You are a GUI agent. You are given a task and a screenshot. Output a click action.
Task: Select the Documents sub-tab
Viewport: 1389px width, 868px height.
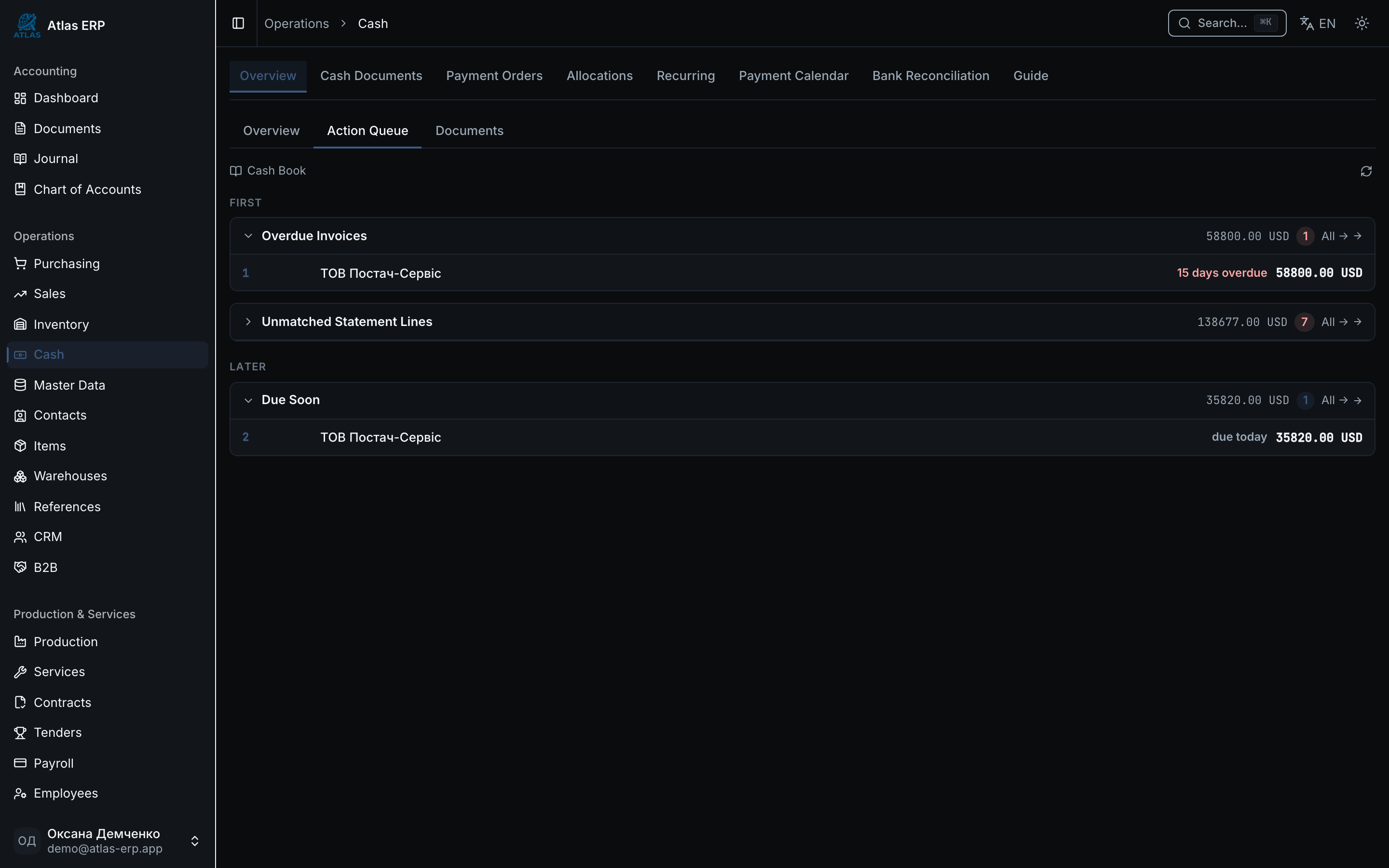[x=469, y=131]
